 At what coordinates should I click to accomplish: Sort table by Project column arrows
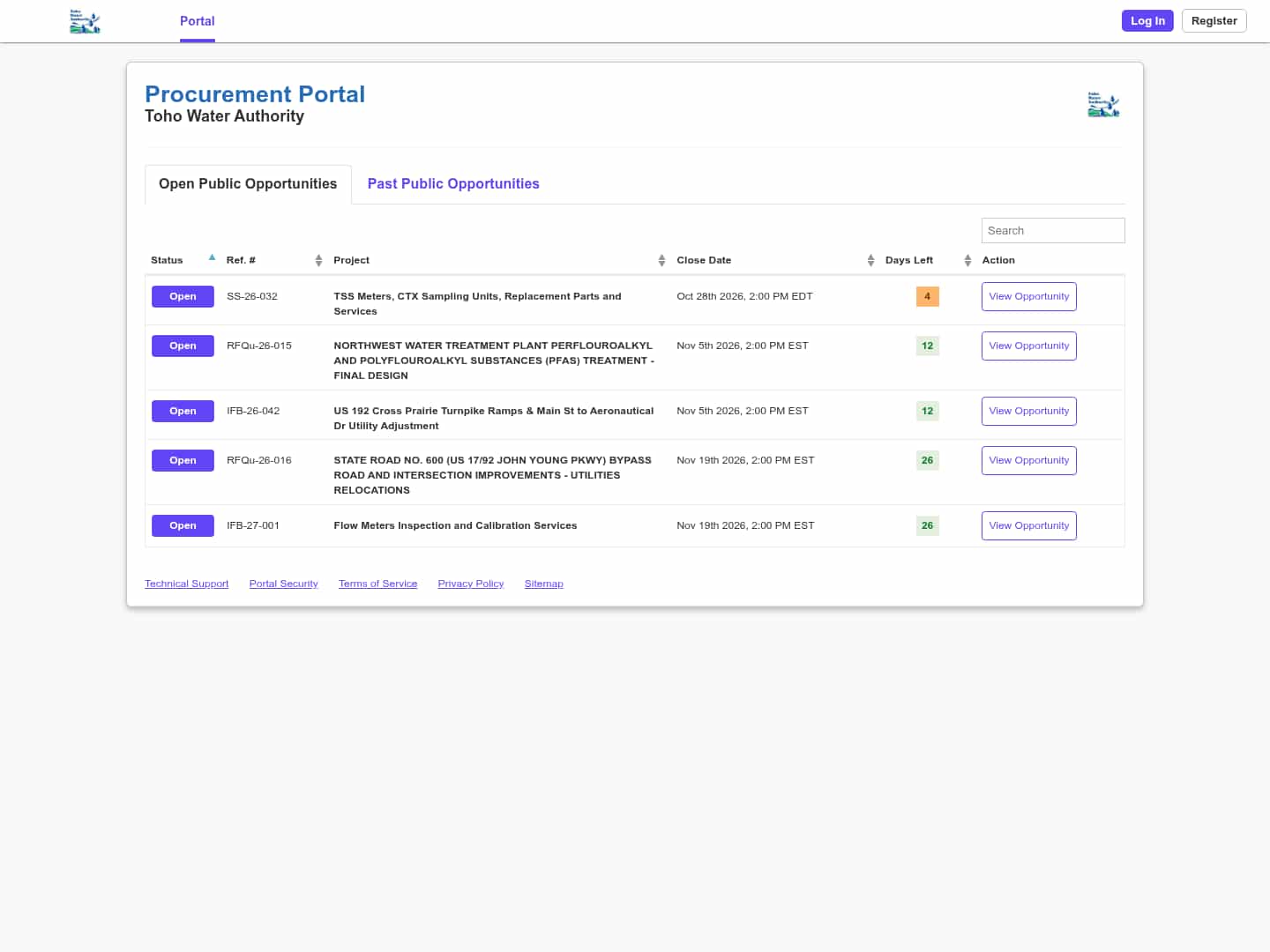[661, 260]
